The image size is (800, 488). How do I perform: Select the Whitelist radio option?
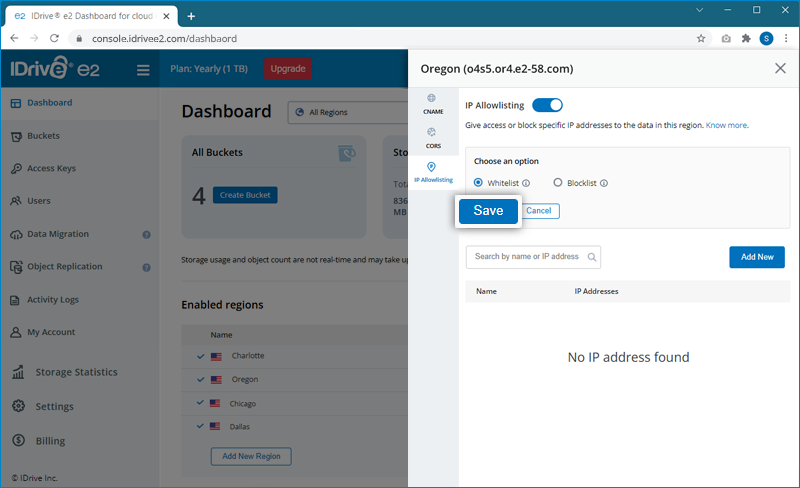(478, 183)
